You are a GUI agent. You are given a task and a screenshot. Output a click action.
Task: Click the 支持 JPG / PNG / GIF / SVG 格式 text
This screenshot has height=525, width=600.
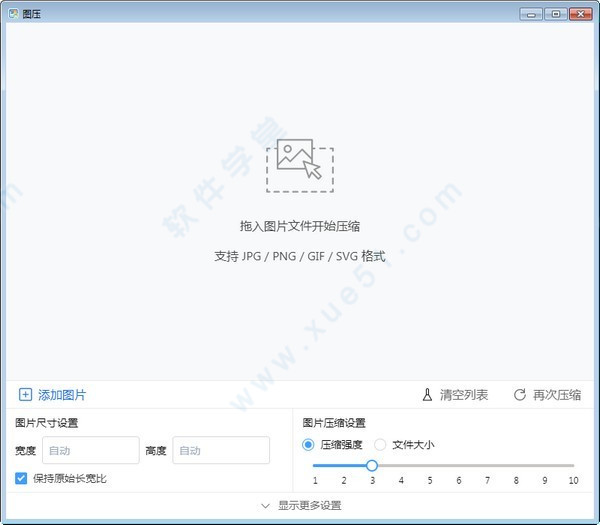pos(300,256)
